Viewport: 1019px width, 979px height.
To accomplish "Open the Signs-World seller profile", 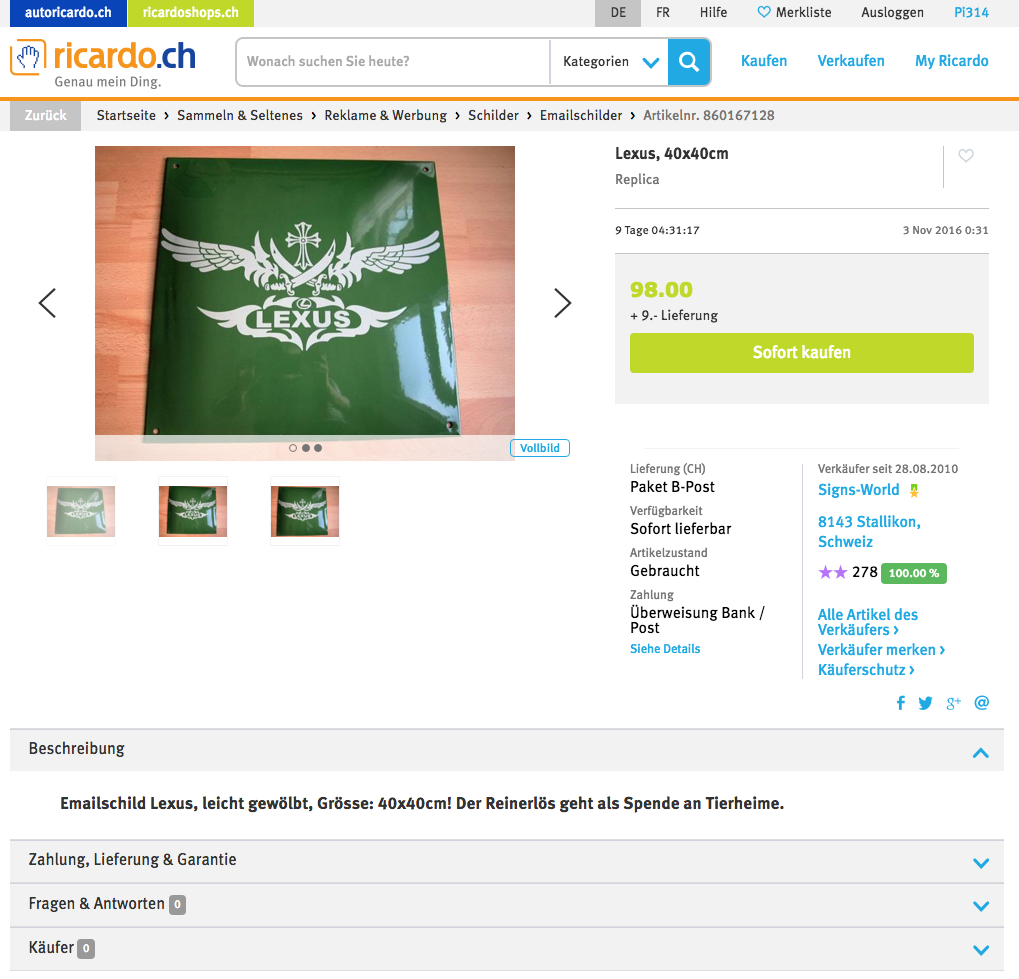I will [x=858, y=490].
